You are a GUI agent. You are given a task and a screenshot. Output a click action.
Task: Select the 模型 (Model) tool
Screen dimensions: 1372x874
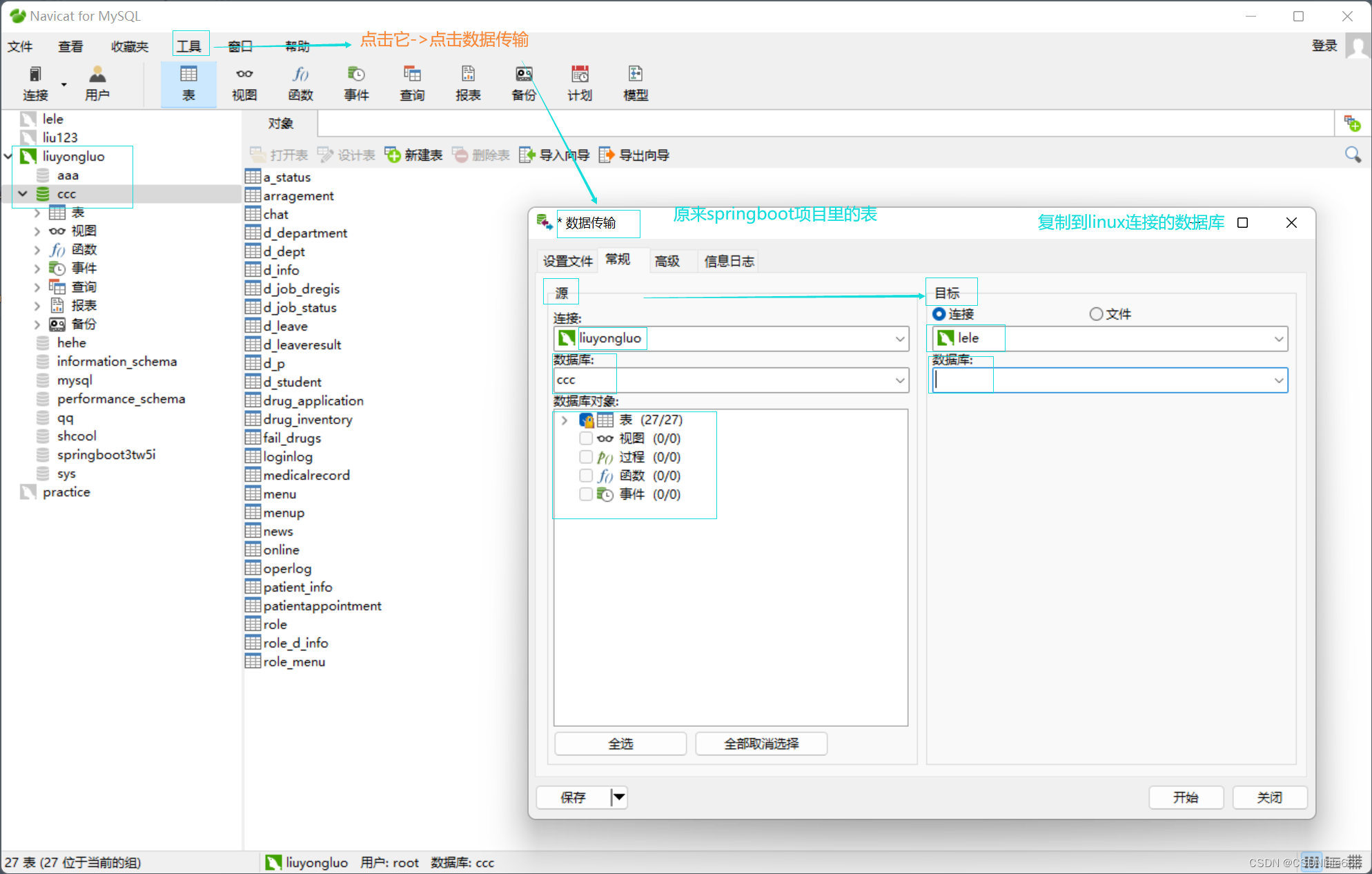[x=635, y=83]
